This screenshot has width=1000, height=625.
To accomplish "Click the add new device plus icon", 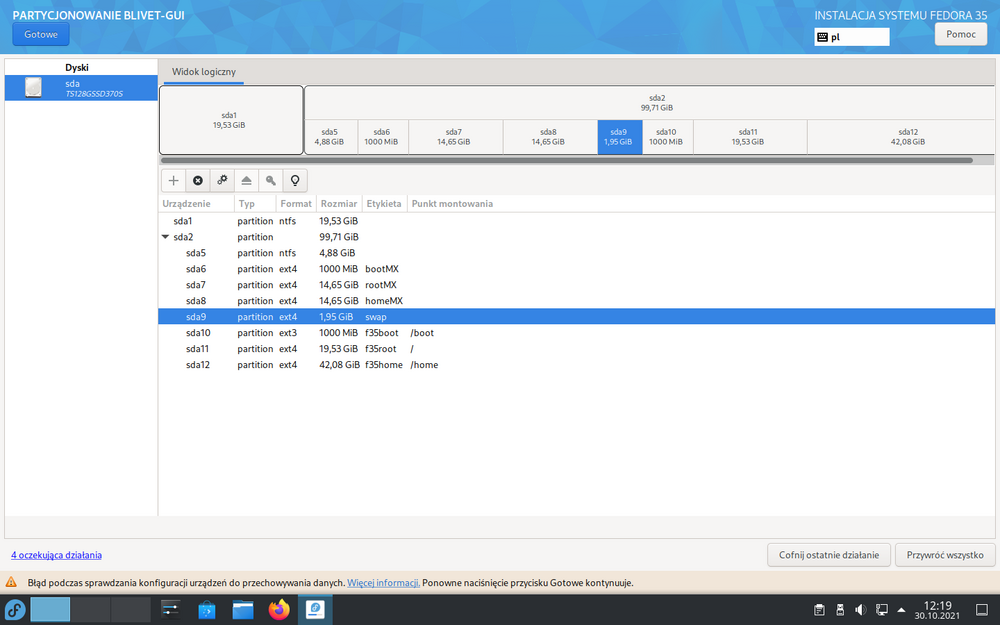I will [173, 180].
